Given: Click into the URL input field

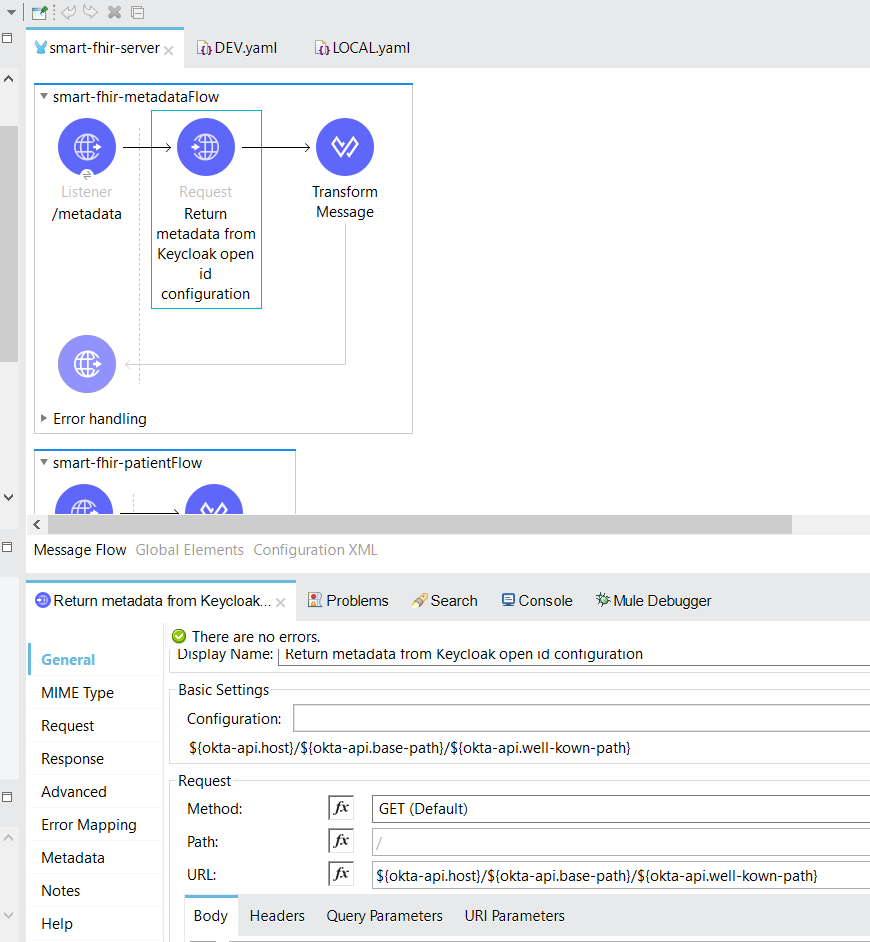Looking at the screenshot, I should tap(620, 875).
